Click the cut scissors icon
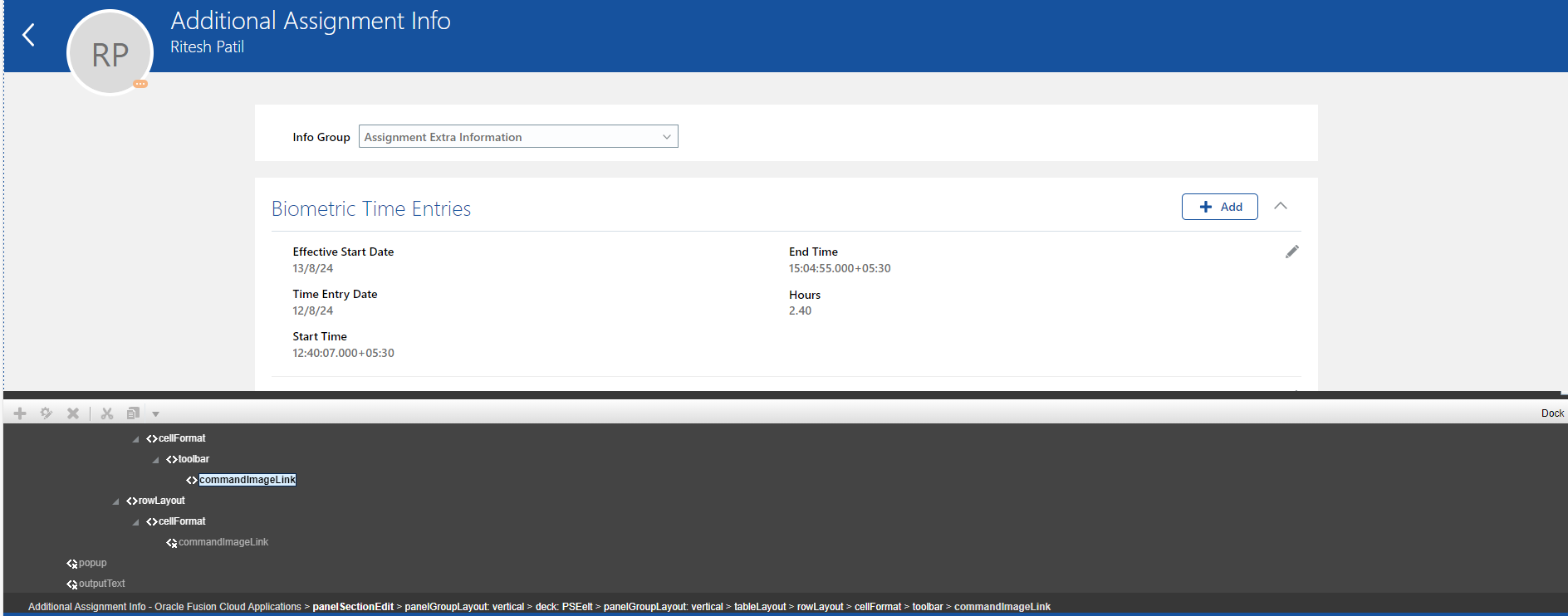The image size is (1568, 616). 107,413
